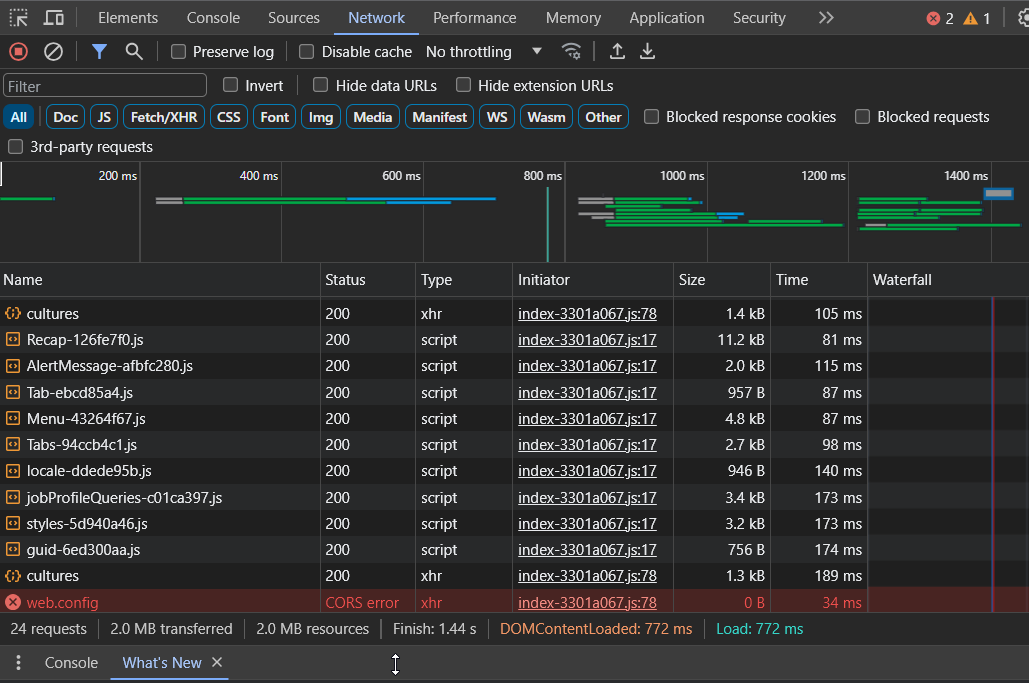Toggle the filter funnel icon
Screen dimensions: 1029x683
click(x=99, y=51)
